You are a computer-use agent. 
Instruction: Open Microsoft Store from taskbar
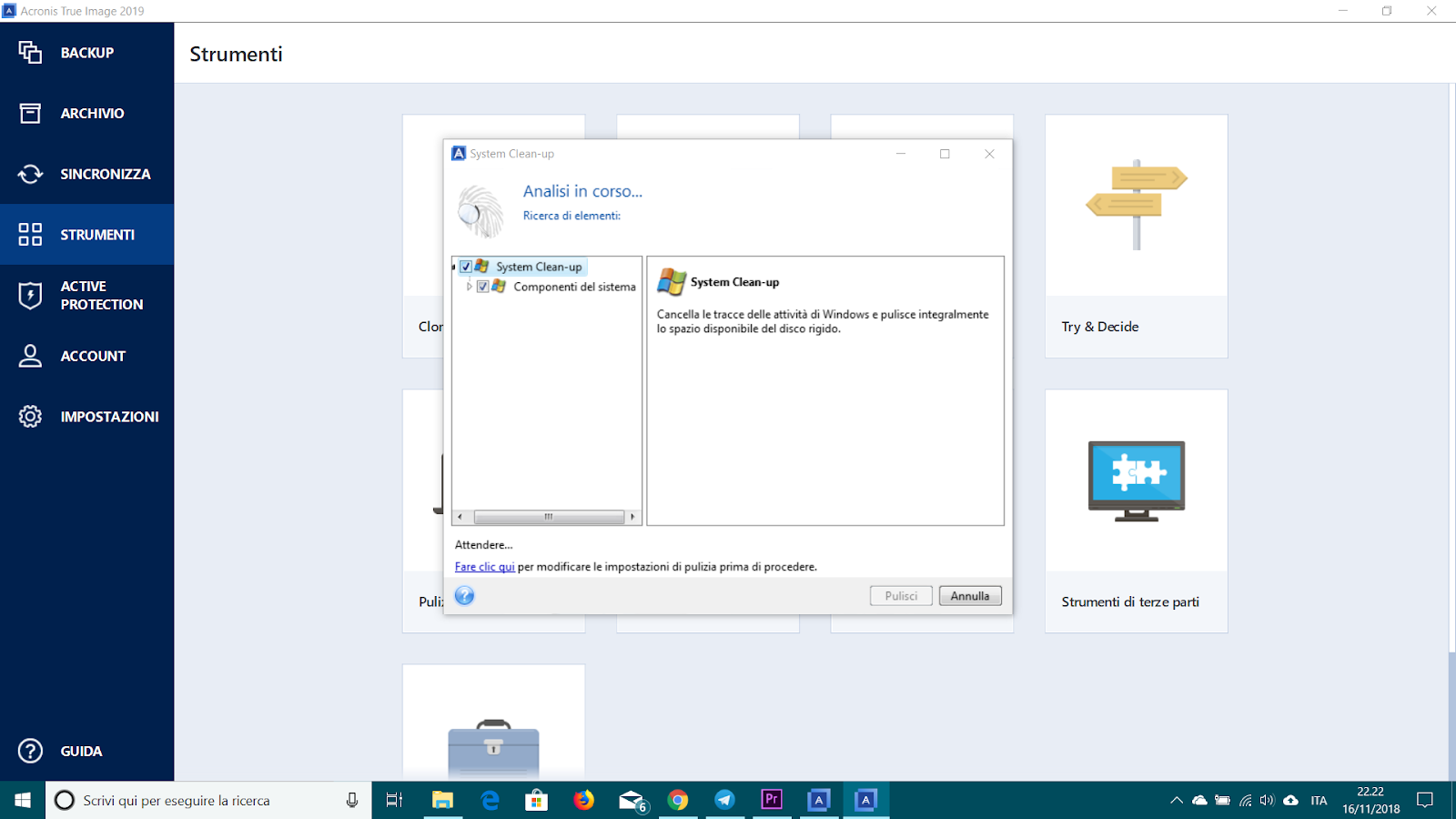point(536,800)
